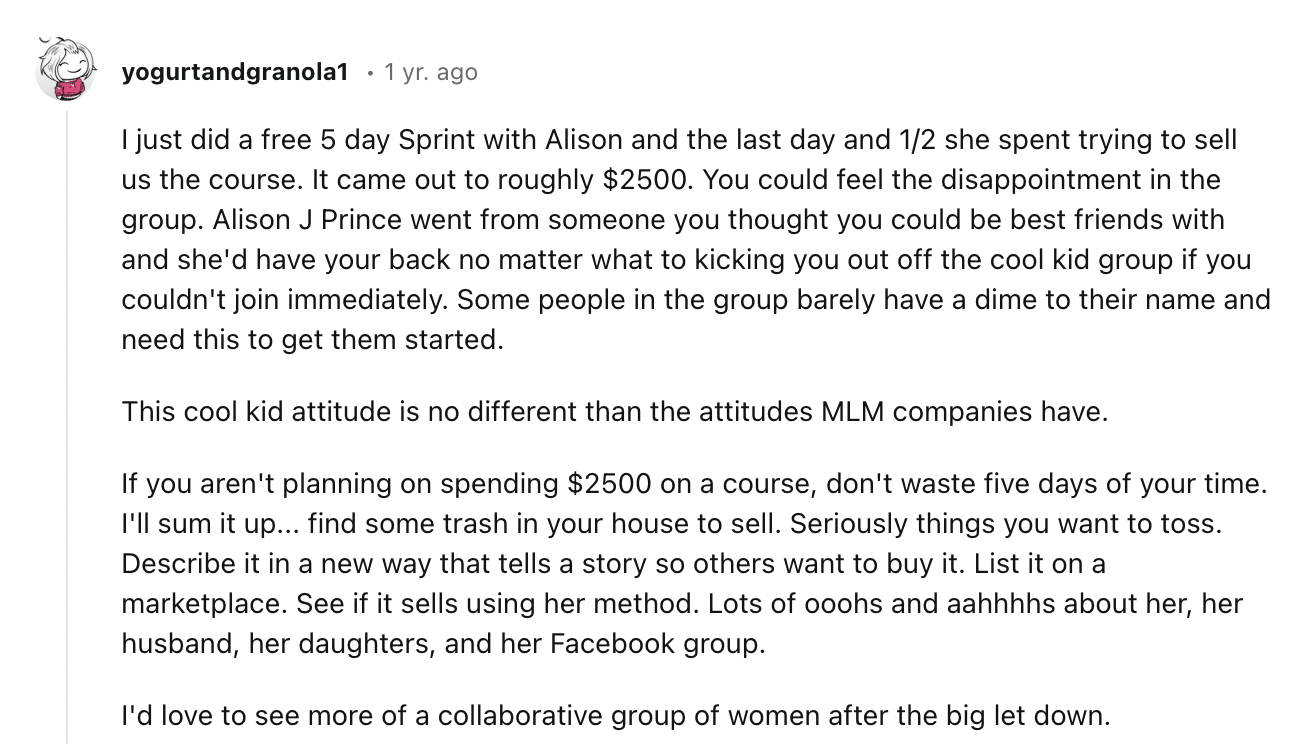Image resolution: width=1314 pixels, height=744 pixels.
Task: Click the paragraph starting 'I just did a free'
Action: click(x=696, y=240)
